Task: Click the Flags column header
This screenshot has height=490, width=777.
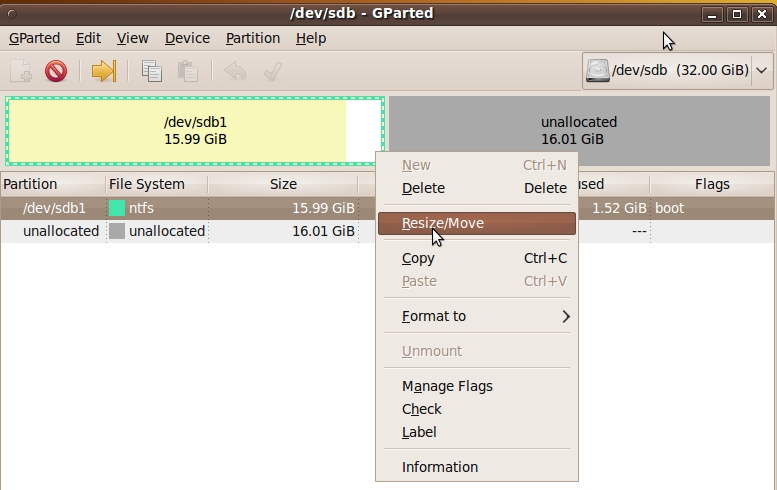Action: click(x=712, y=184)
